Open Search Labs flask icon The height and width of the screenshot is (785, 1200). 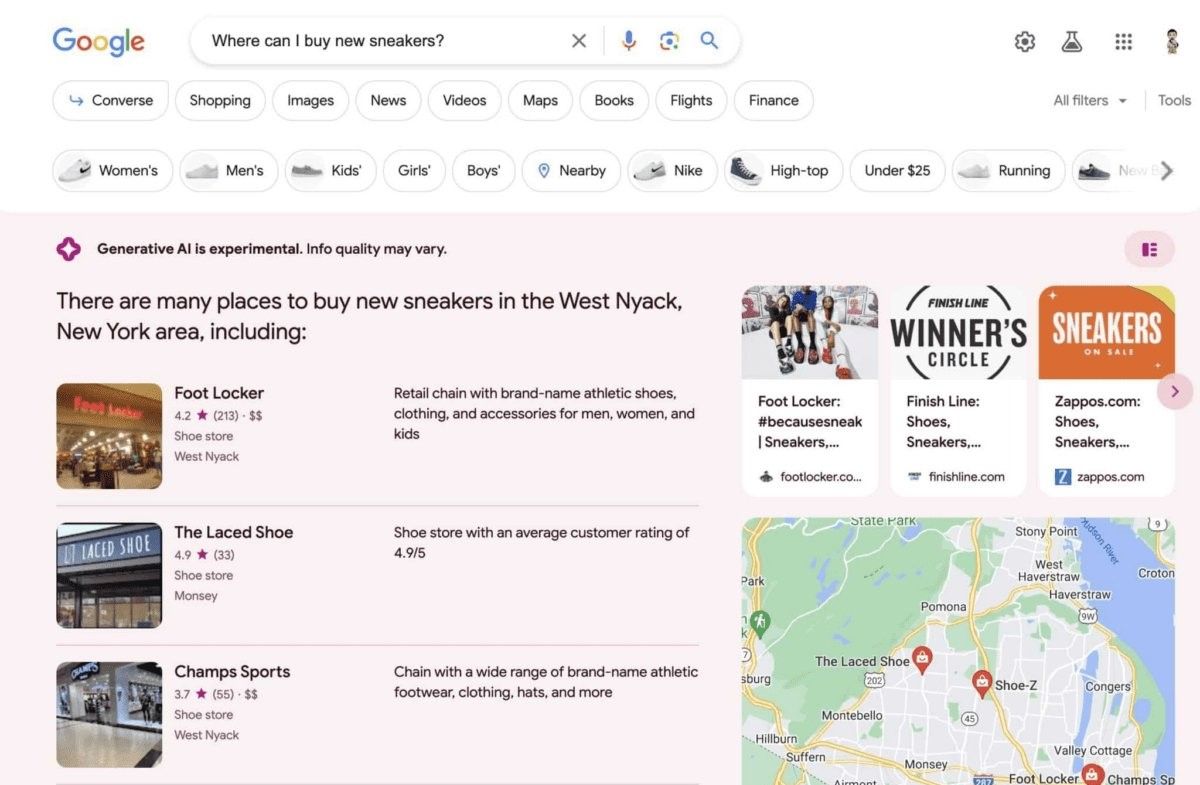[1073, 41]
